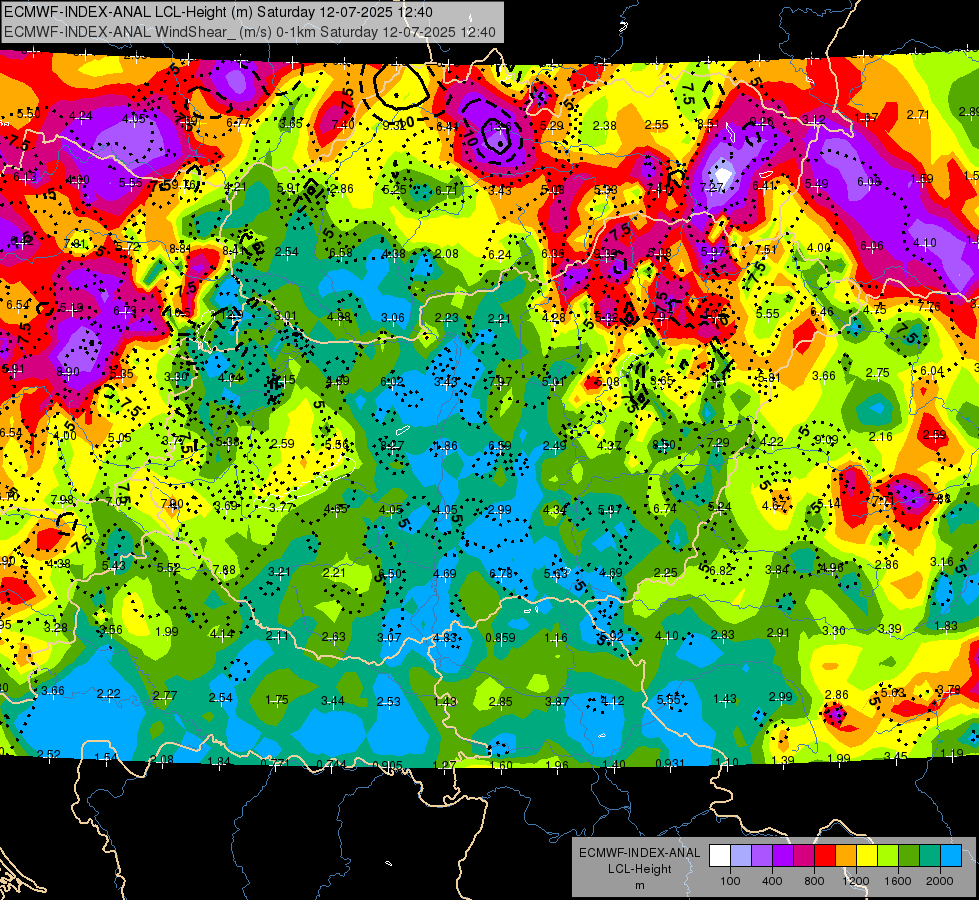Click the 800 legend scale label
Screen dimensions: 979x900
click(x=814, y=881)
